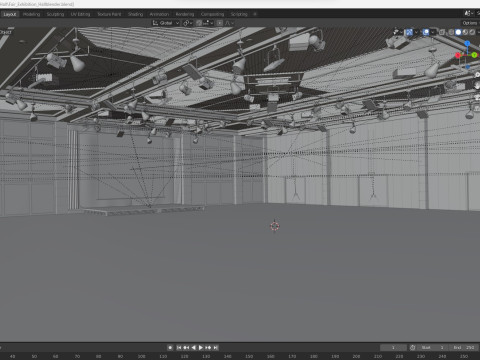Switch perspective/orthographic view icon

(x=477, y=108)
